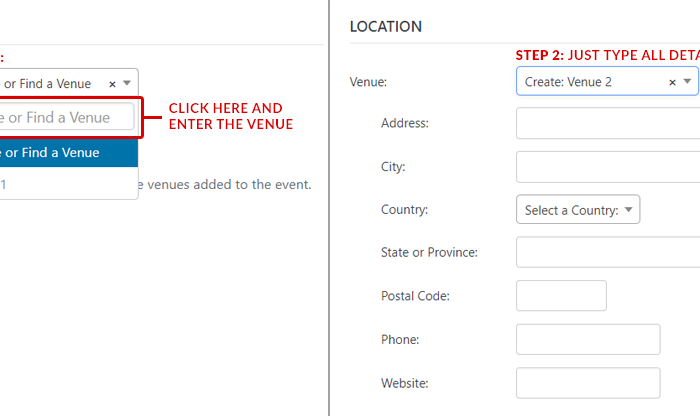Clear the left Find a Venue selection
The height and width of the screenshot is (416, 700).
(x=112, y=84)
